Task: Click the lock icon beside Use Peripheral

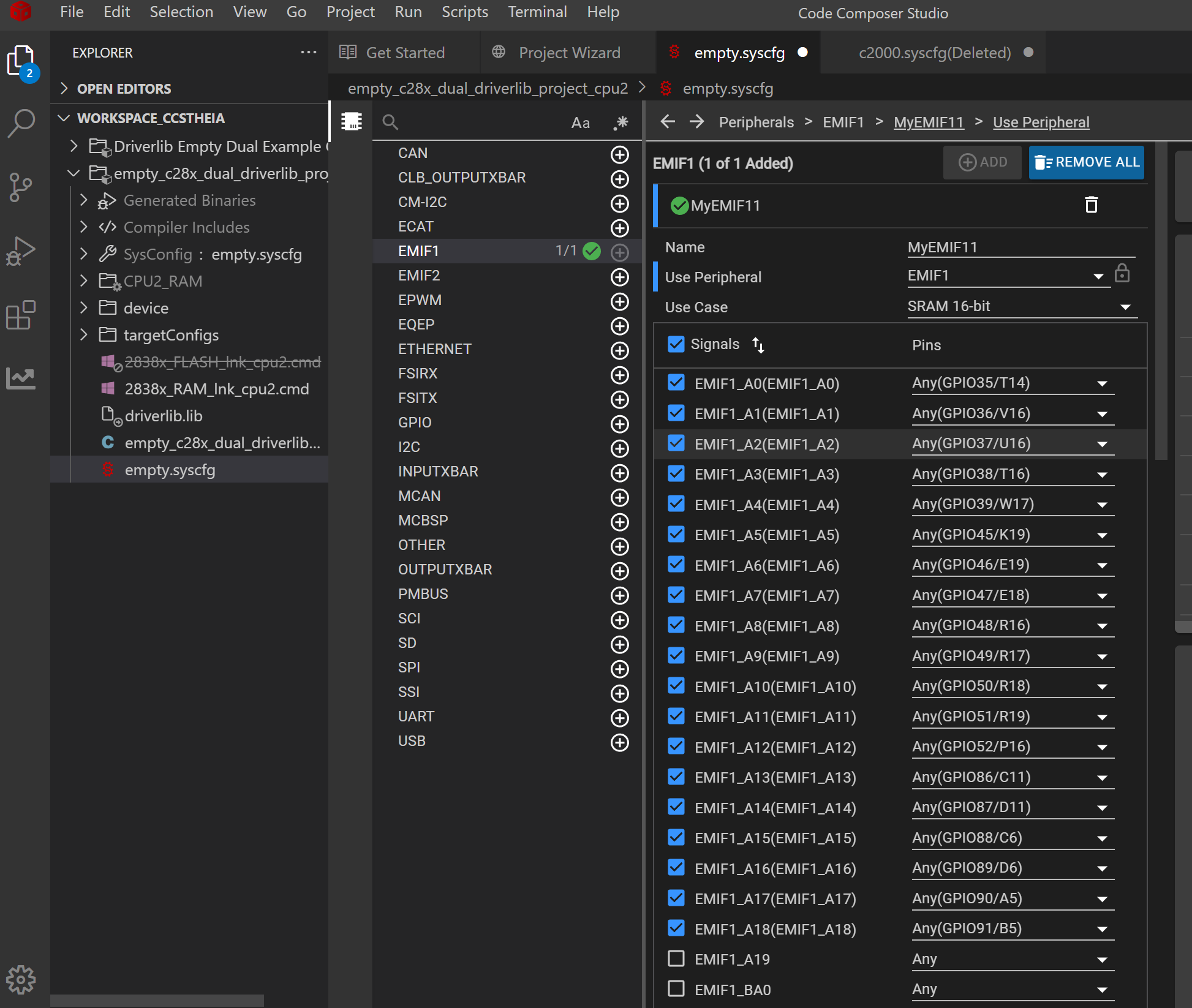Action: point(1122,273)
